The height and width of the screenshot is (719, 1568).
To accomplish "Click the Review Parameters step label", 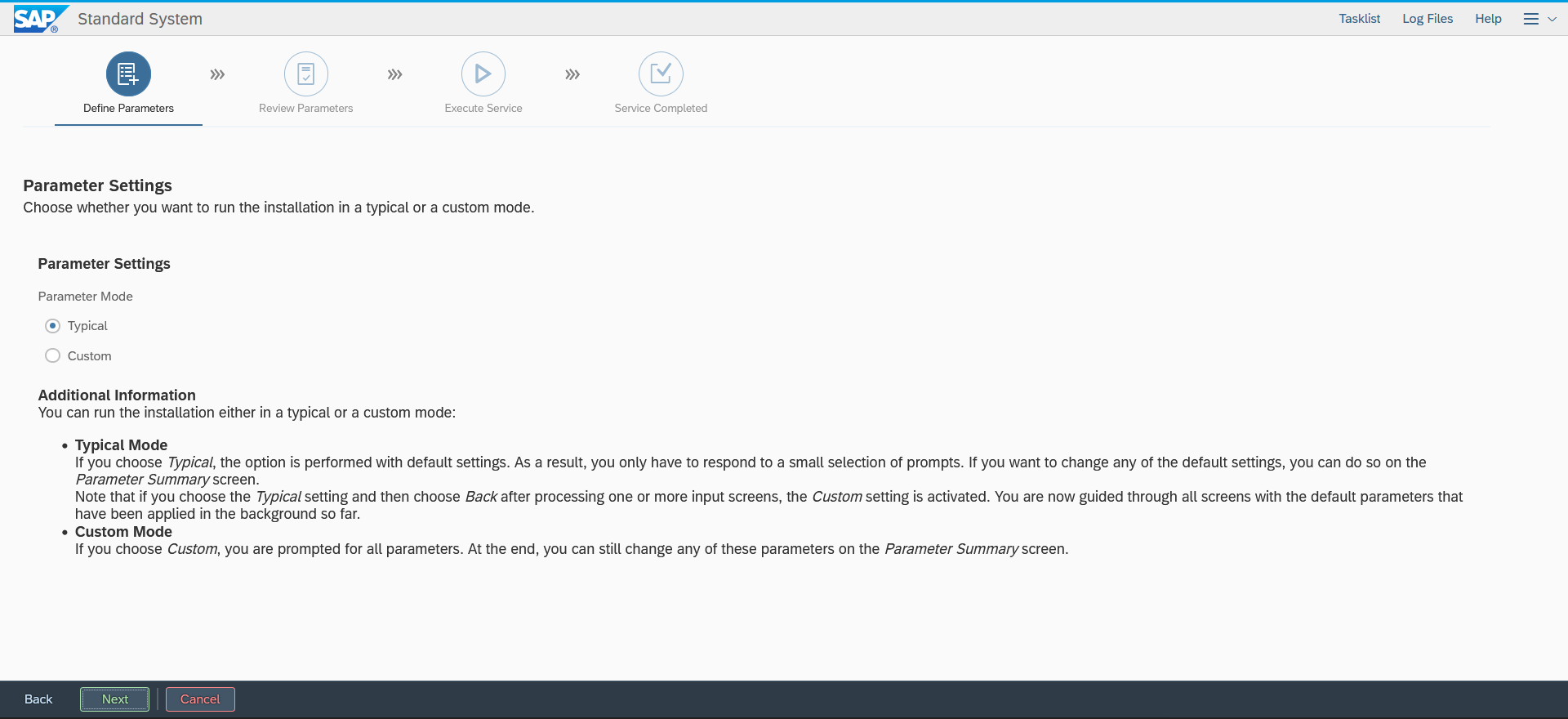I will 306,108.
